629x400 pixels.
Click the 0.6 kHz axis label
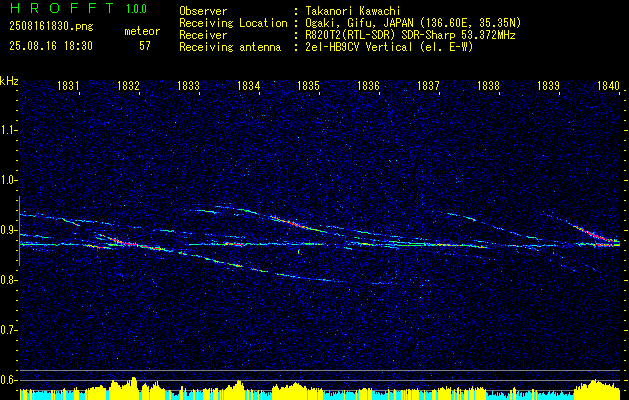pyautogui.click(x=7, y=380)
